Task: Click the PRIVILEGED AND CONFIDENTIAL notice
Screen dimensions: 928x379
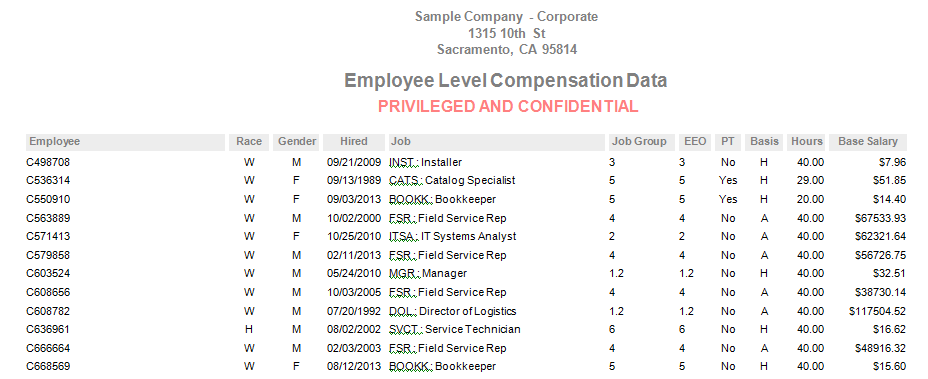Action: (508, 107)
